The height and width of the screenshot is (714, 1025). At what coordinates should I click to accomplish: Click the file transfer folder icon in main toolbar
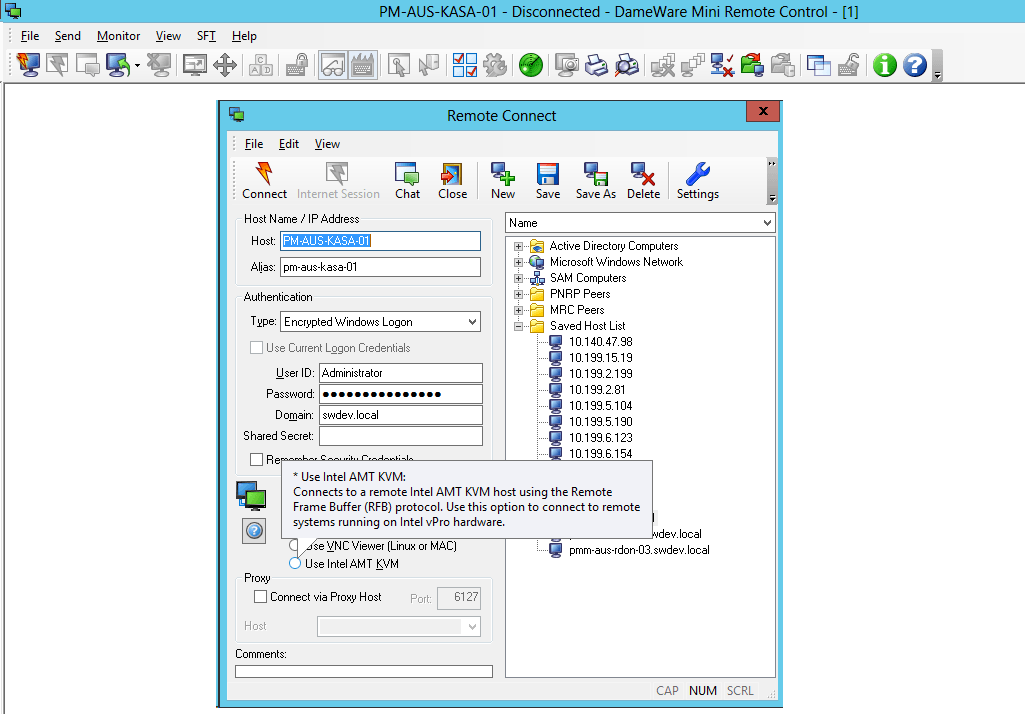pos(752,65)
